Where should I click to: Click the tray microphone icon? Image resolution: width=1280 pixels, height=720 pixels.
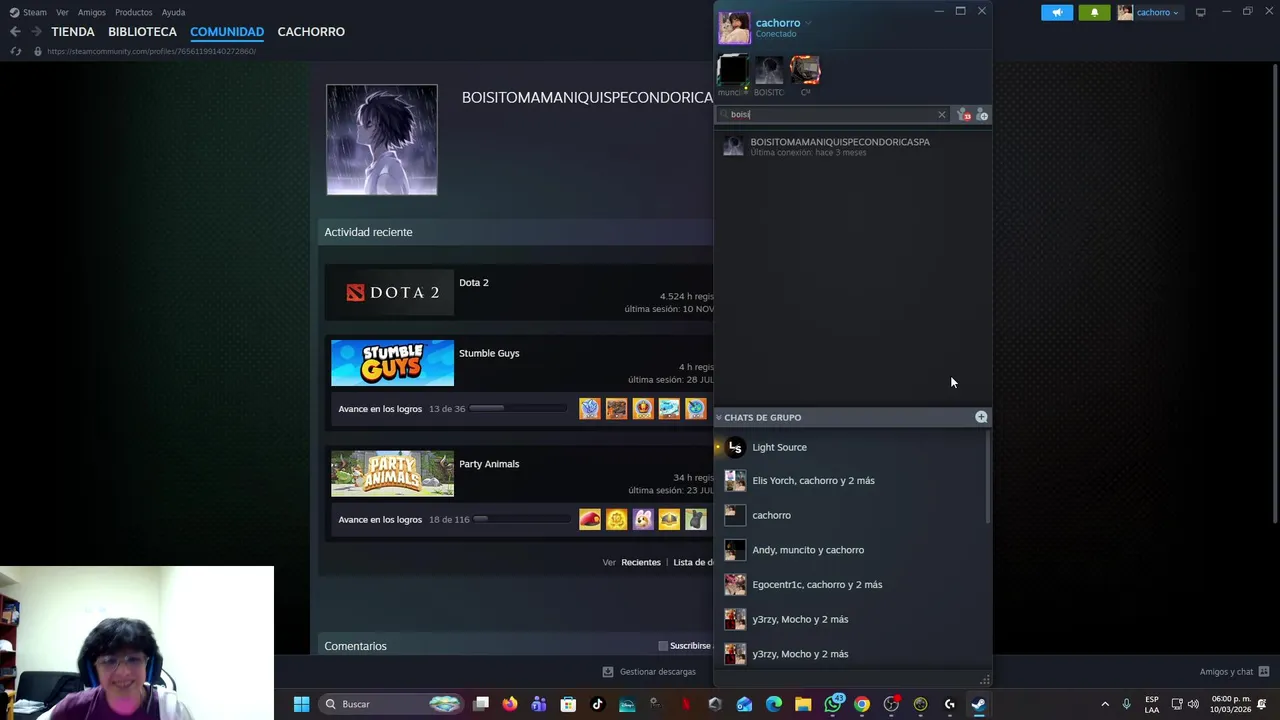(1126, 704)
